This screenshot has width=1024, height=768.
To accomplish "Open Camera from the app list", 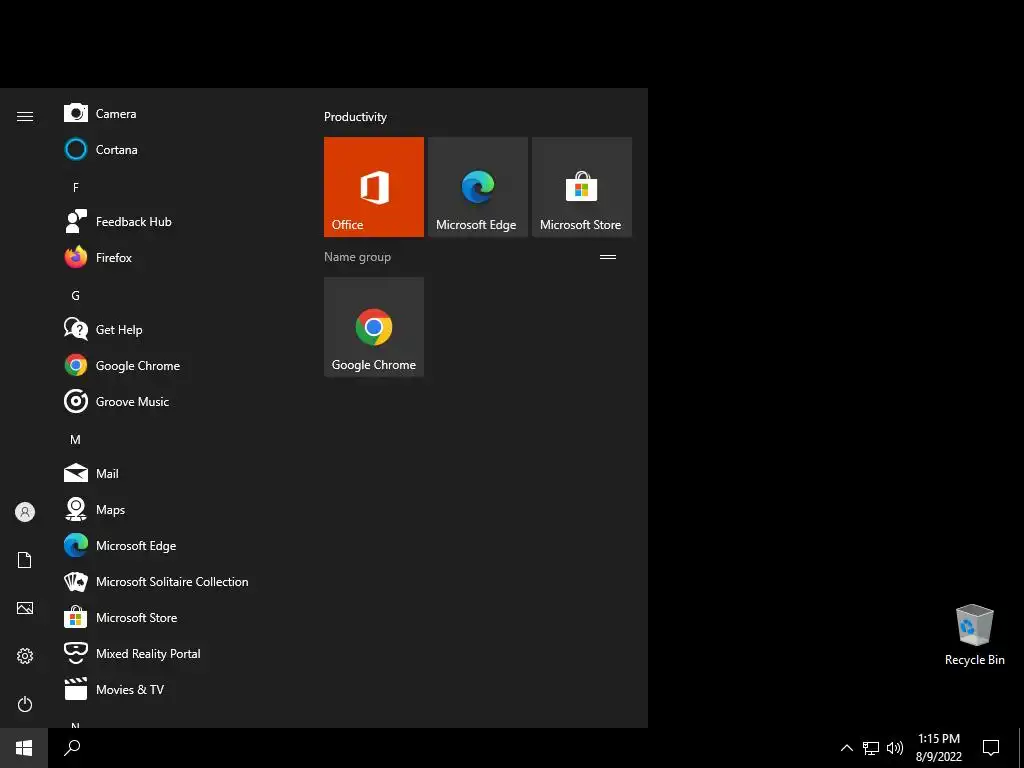I will (176, 114).
